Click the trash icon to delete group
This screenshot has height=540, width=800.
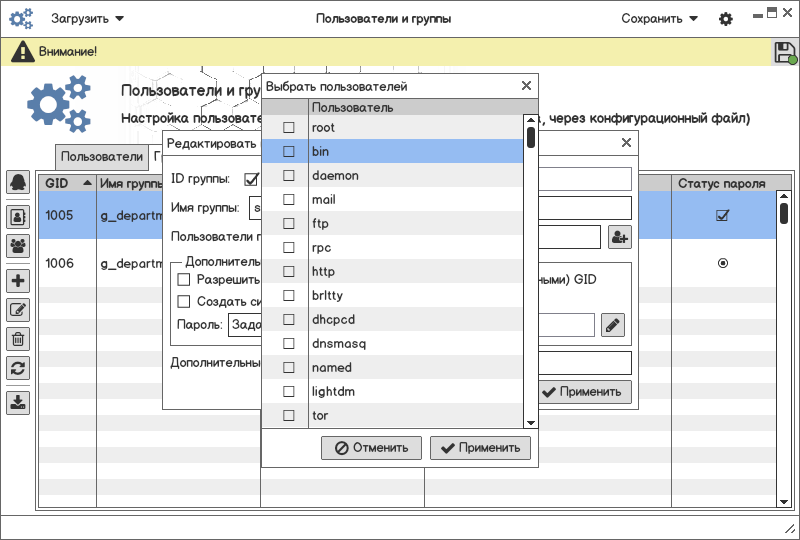[x=18, y=339]
